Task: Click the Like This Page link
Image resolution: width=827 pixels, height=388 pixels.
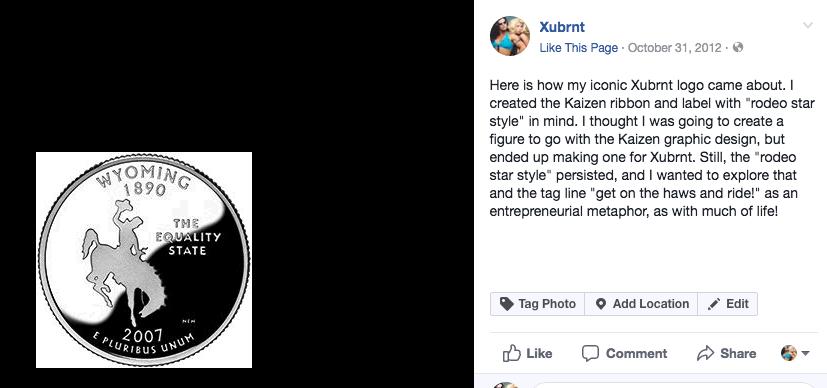Action: coord(578,48)
